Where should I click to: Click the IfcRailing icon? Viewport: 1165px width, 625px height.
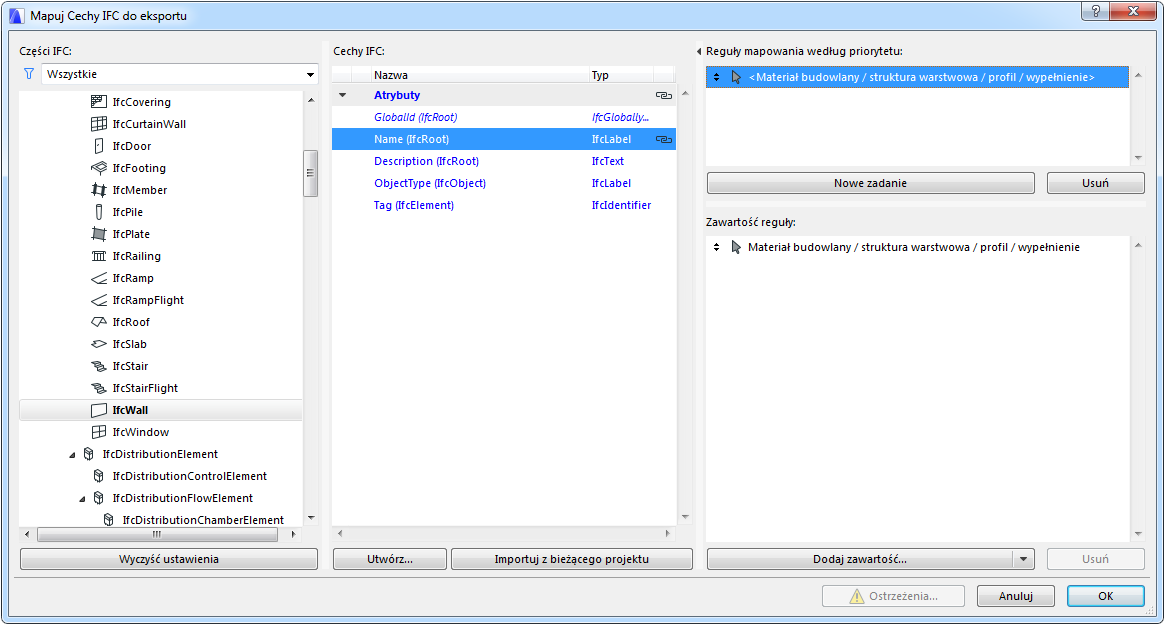pyautogui.click(x=98, y=256)
